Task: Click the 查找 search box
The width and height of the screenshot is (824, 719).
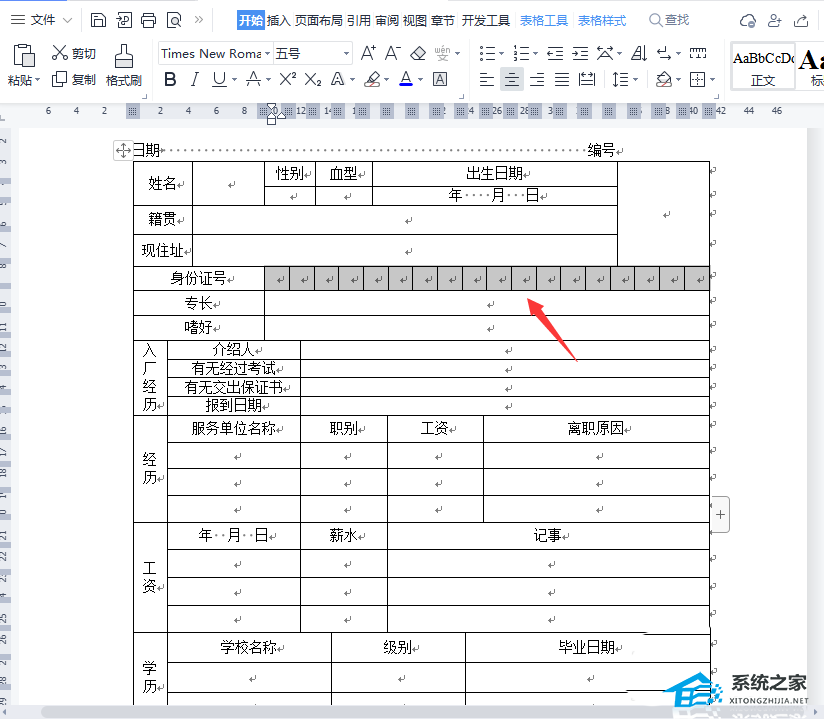Action: (x=670, y=20)
